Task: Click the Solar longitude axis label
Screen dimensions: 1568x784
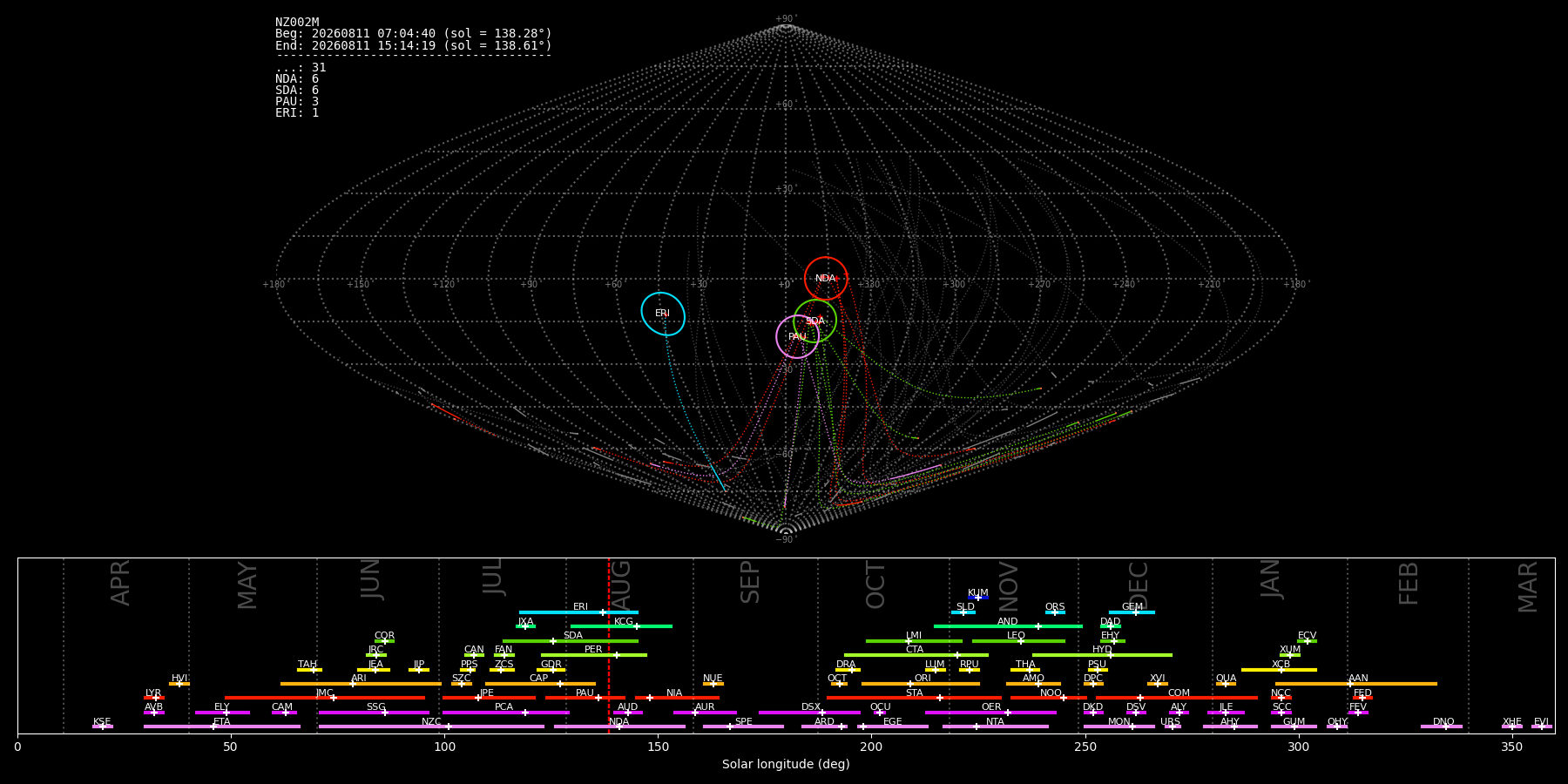Action: [x=786, y=764]
